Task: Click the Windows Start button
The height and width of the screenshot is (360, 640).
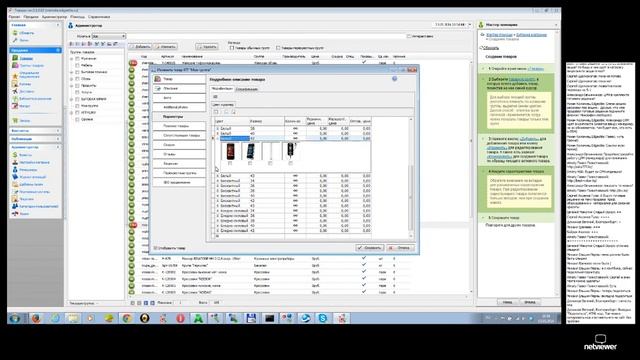Action: [15, 318]
